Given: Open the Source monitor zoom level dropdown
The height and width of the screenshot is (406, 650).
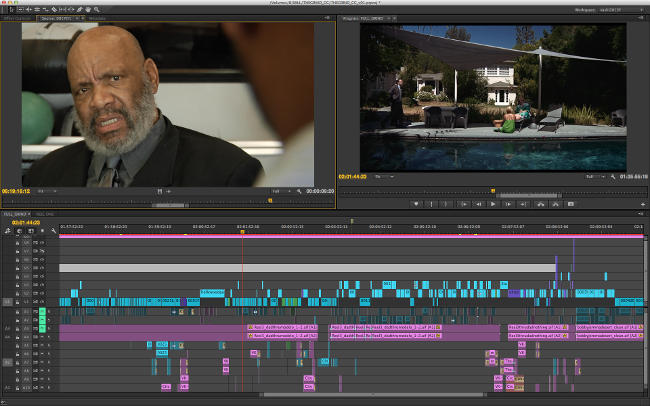Looking at the screenshot, I should click(x=47, y=191).
